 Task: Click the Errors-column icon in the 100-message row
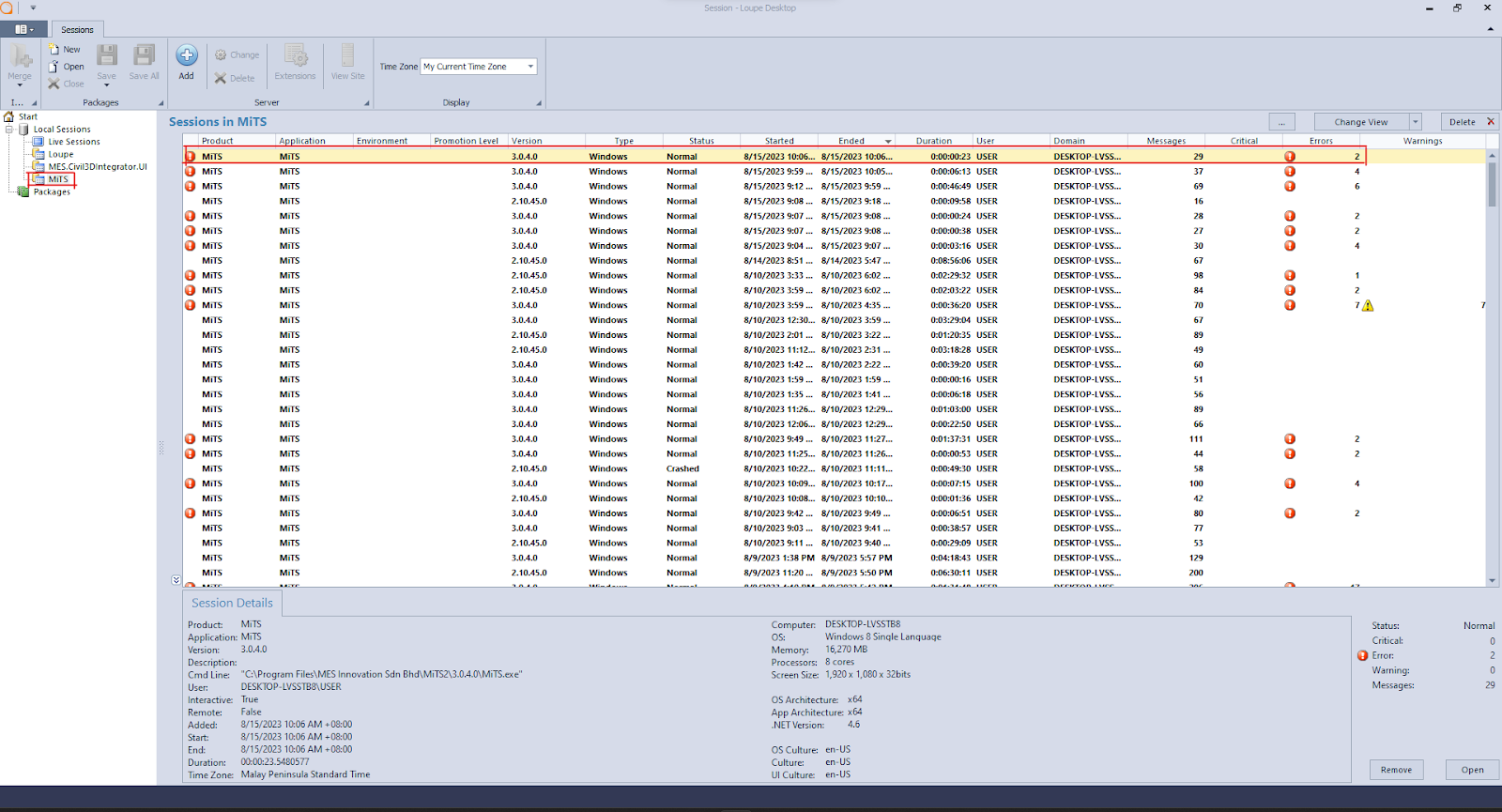point(1290,483)
